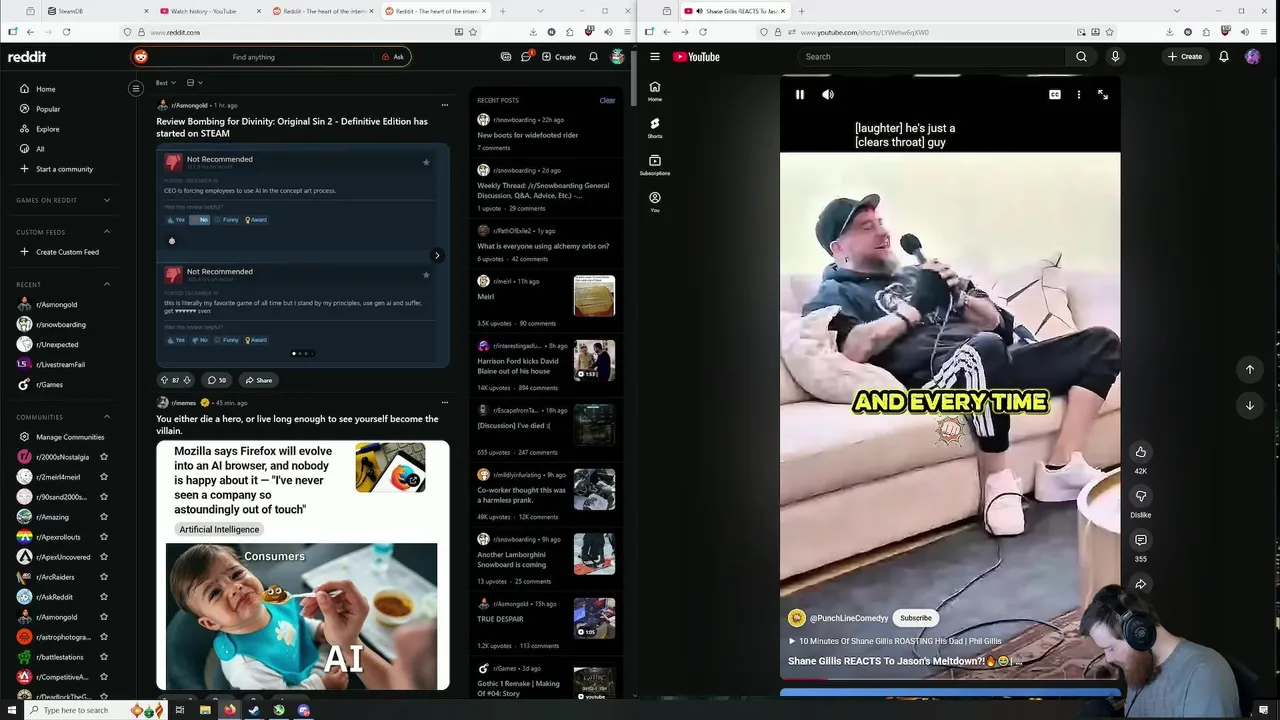This screenshot has height=720, width=1280.
Task: Collapse Recent section in sidebar
Action: pos(107,284)
